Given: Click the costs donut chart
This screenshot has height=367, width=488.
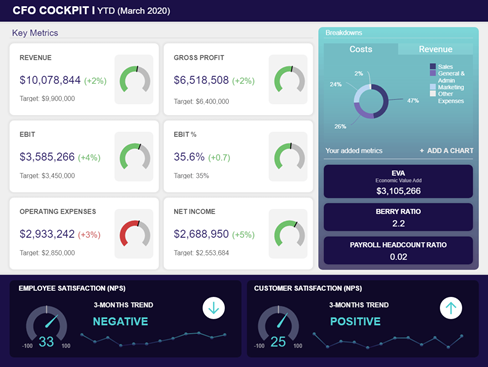Looking at the screenshot, I should click(371, 101).
